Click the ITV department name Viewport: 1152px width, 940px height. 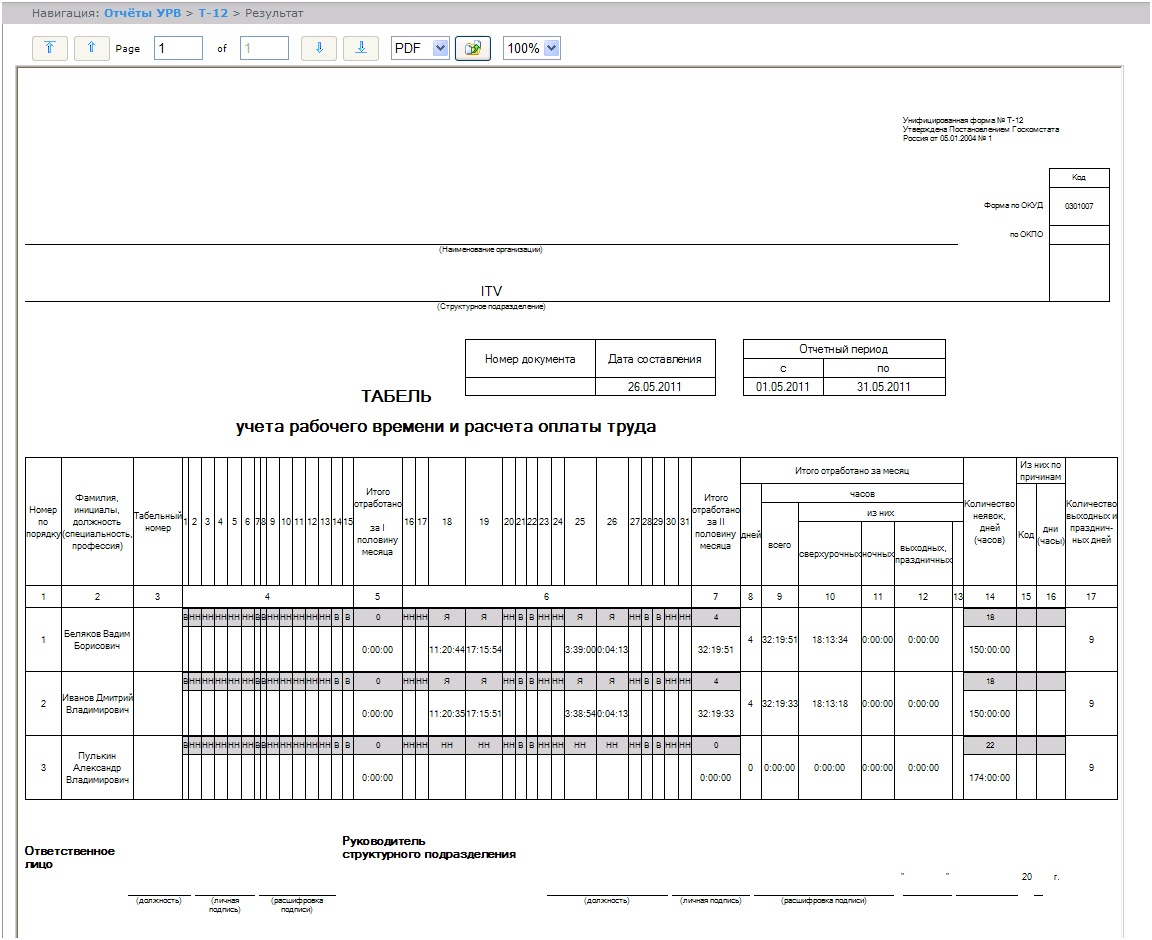coord(491,291)
